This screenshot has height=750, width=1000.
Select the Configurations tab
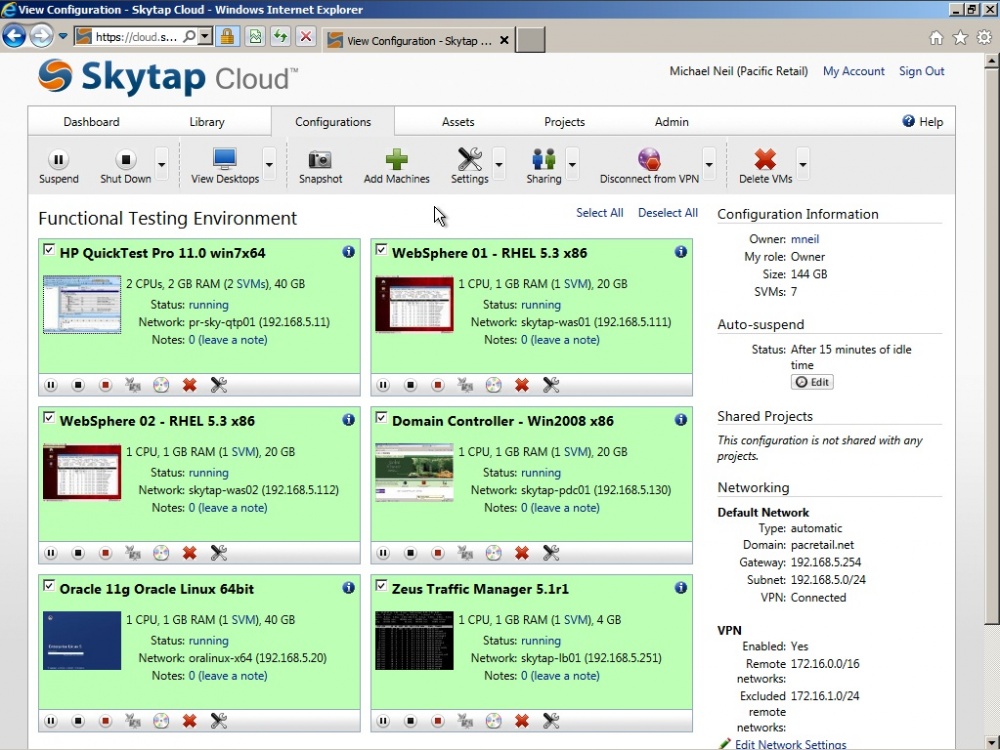(x=333, y=121)
